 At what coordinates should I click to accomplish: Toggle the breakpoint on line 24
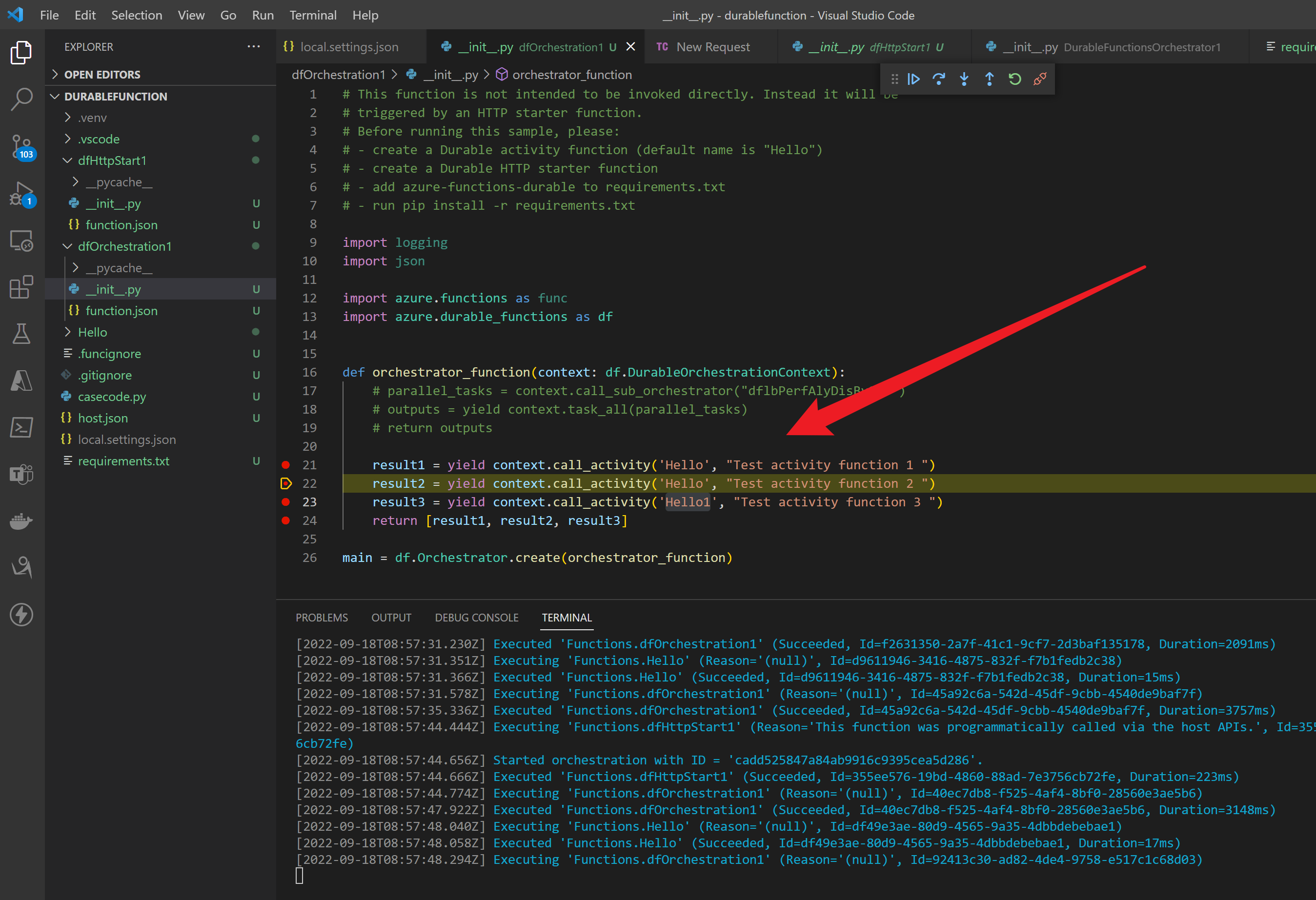tap(286, 521)
